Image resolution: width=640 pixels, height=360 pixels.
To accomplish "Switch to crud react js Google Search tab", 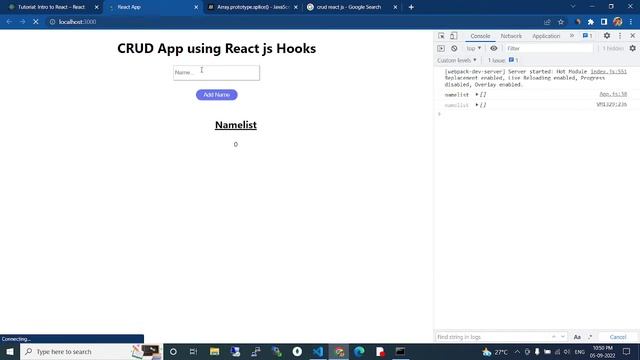I will (x=349, y=7).
